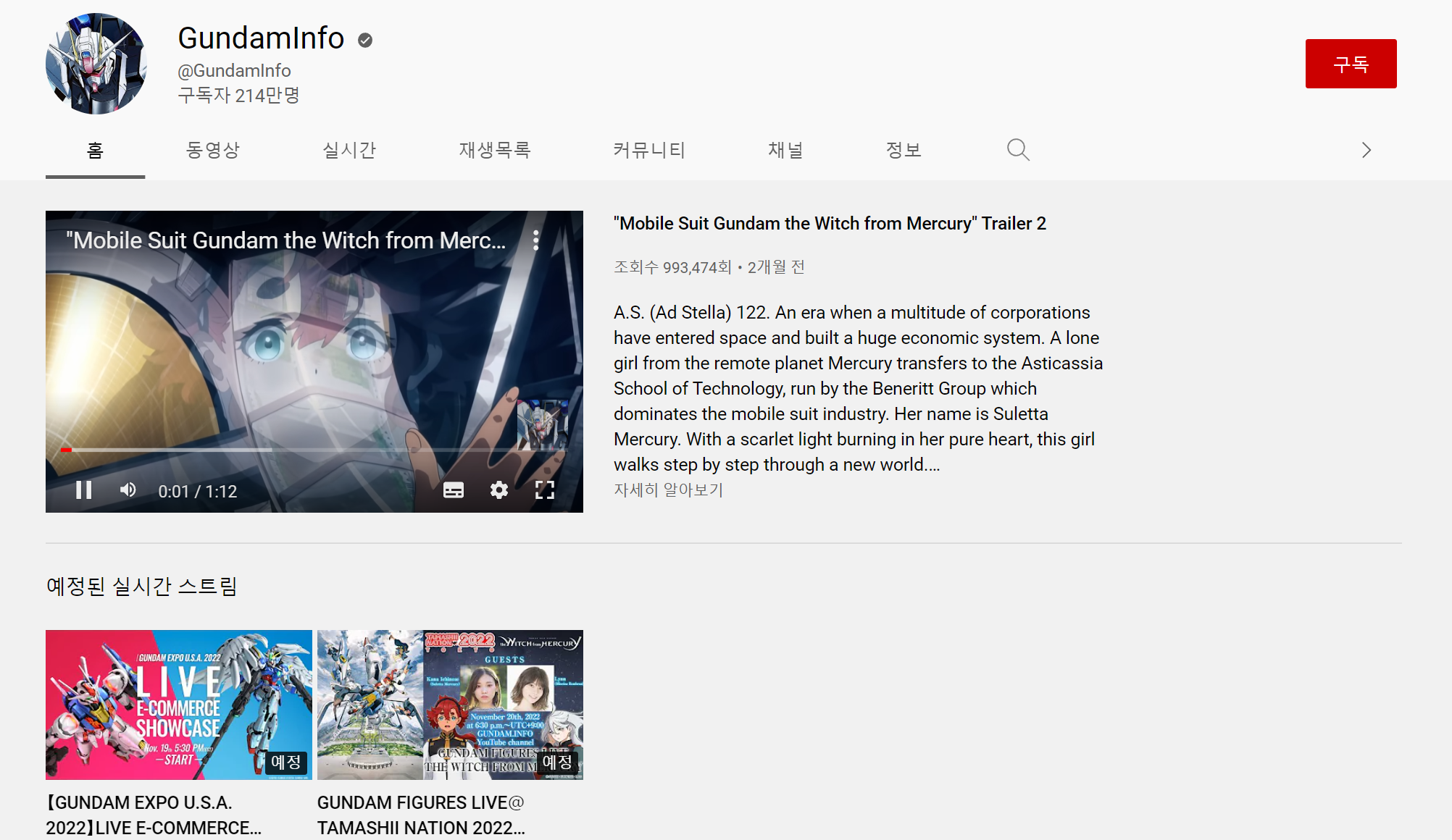This screenshot has height=840, width=1452.
Task: Click the GundamInfo channel avatar
Action: (x=96, y=64)
